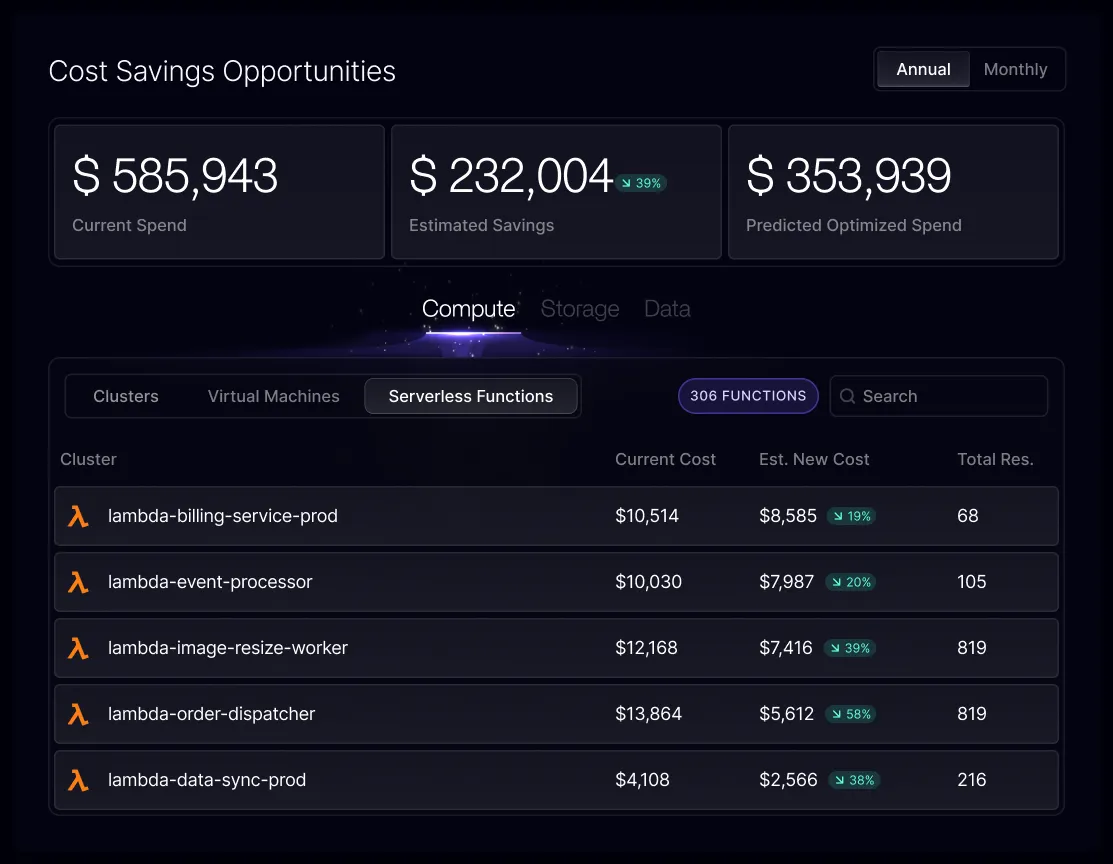The width and height of the screenshot is (1113, 864).
Task: Click the 58% reduction badge
Action: tap(850, 714)
